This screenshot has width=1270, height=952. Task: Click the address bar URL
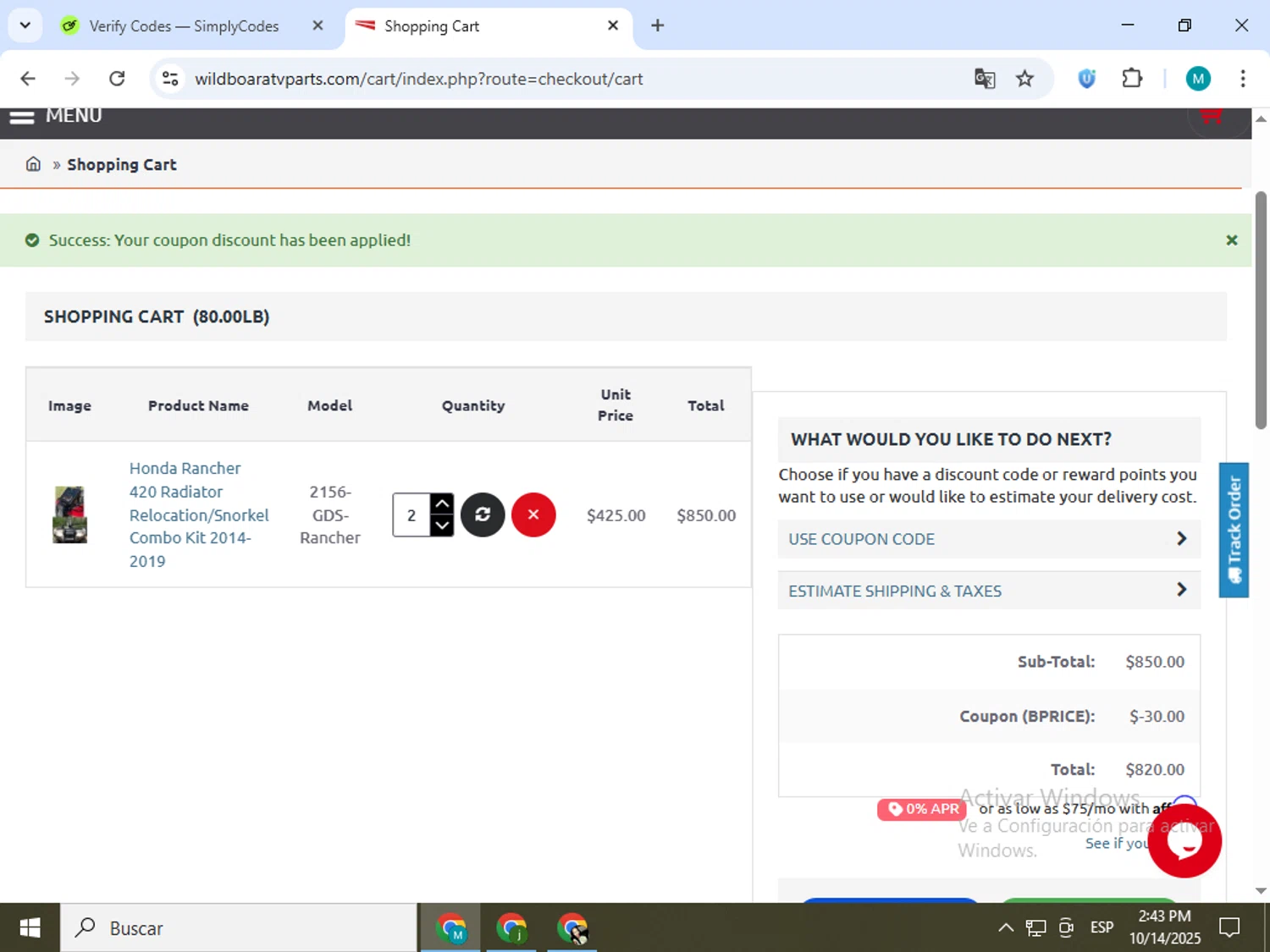click(419, 79)
